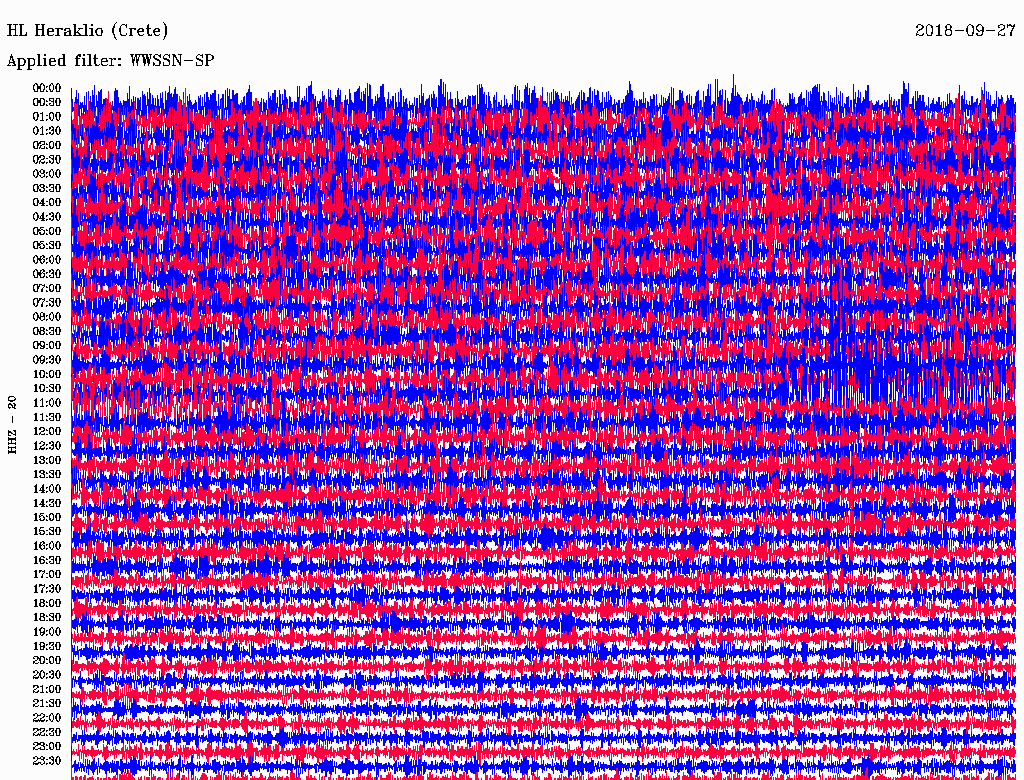Image resolution: width=1024 pixels, height=780 pixels.
Task: Select the 04:00 time label
Action: pyautogui.click(x=46, y=203)
